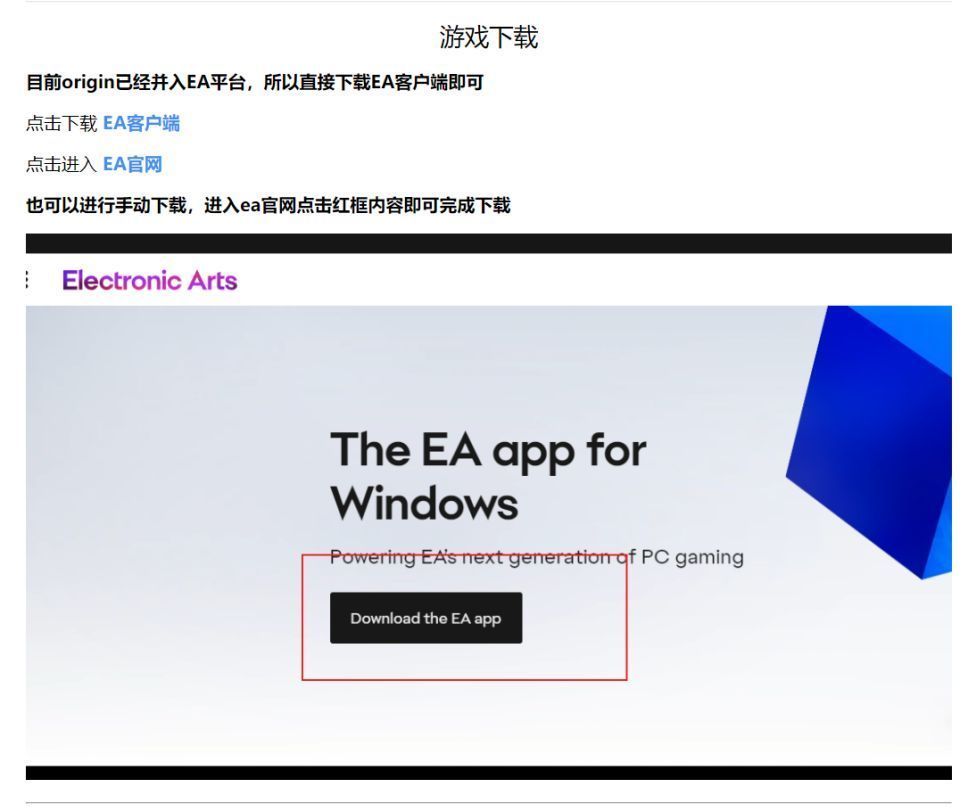Image resolution: width=968 pixels, height=812 pixels.
Task: Click the 点击进入 label text
Action: [62, 164]
